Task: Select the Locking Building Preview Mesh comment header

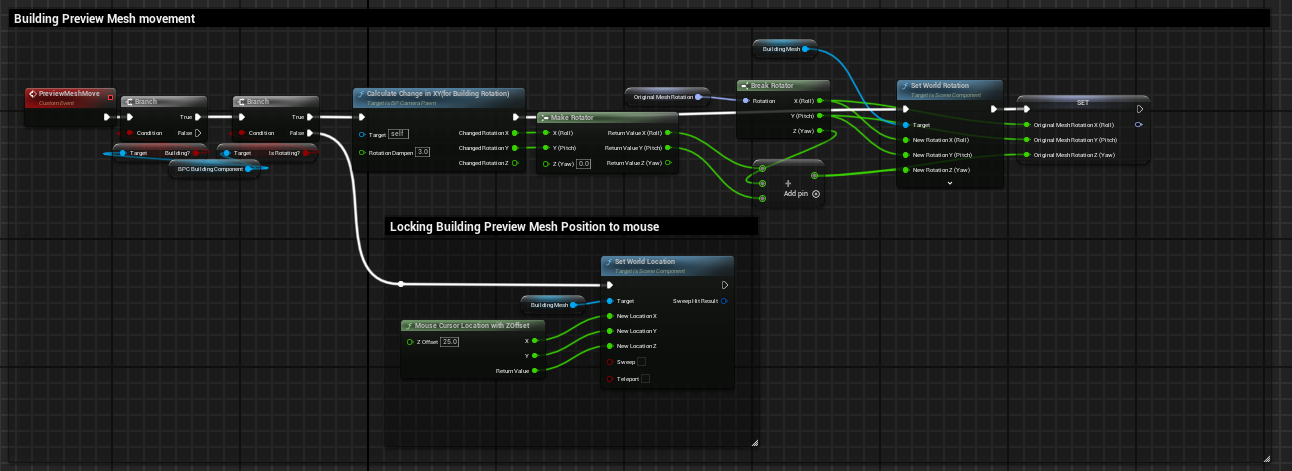Action: click(x=524, y=227)
